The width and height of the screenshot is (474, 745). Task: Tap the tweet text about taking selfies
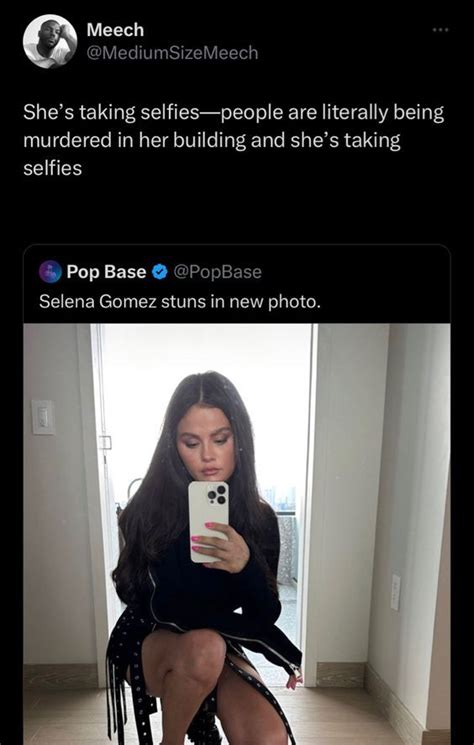click(x=234, y=140)
